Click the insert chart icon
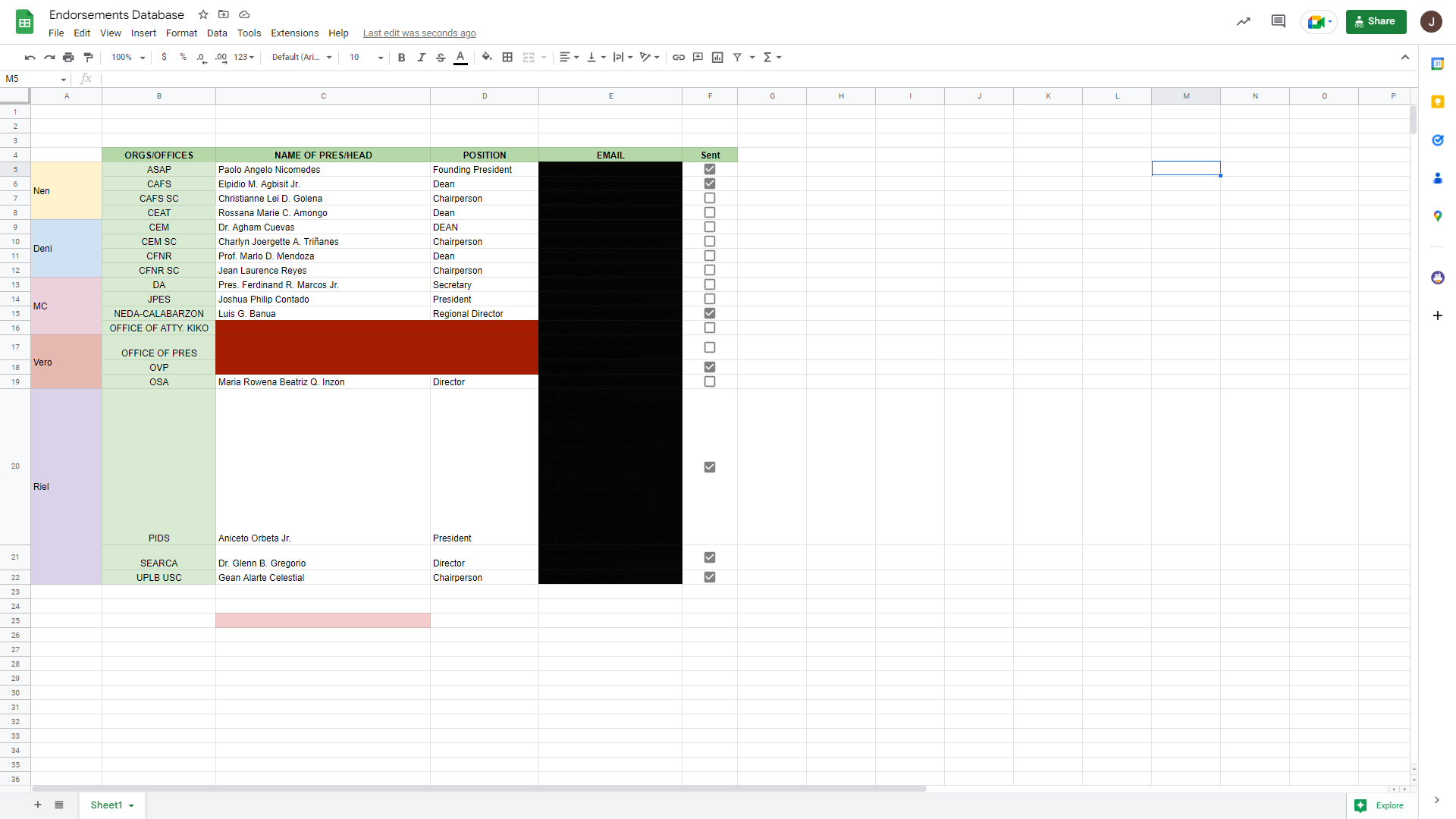The image size is (1456, 819). (x=717, y=57)
